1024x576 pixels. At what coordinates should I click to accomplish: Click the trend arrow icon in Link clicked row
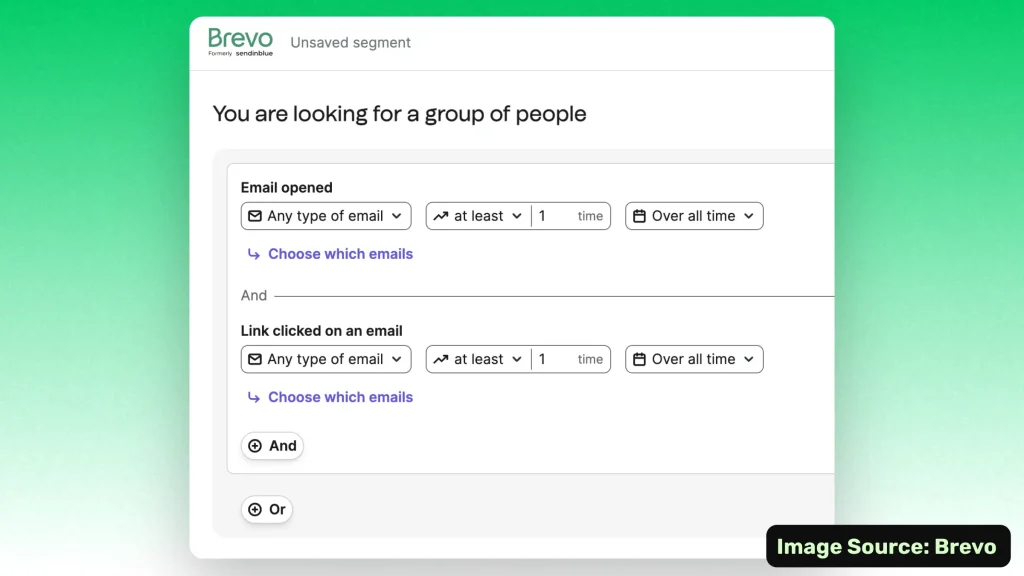441,359
